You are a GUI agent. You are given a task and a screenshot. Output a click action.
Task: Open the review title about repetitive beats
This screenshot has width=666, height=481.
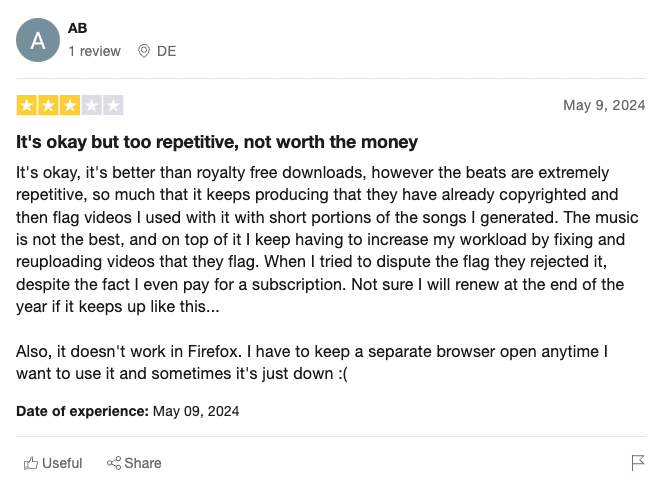pyautogui.click(x=217, y=142)
